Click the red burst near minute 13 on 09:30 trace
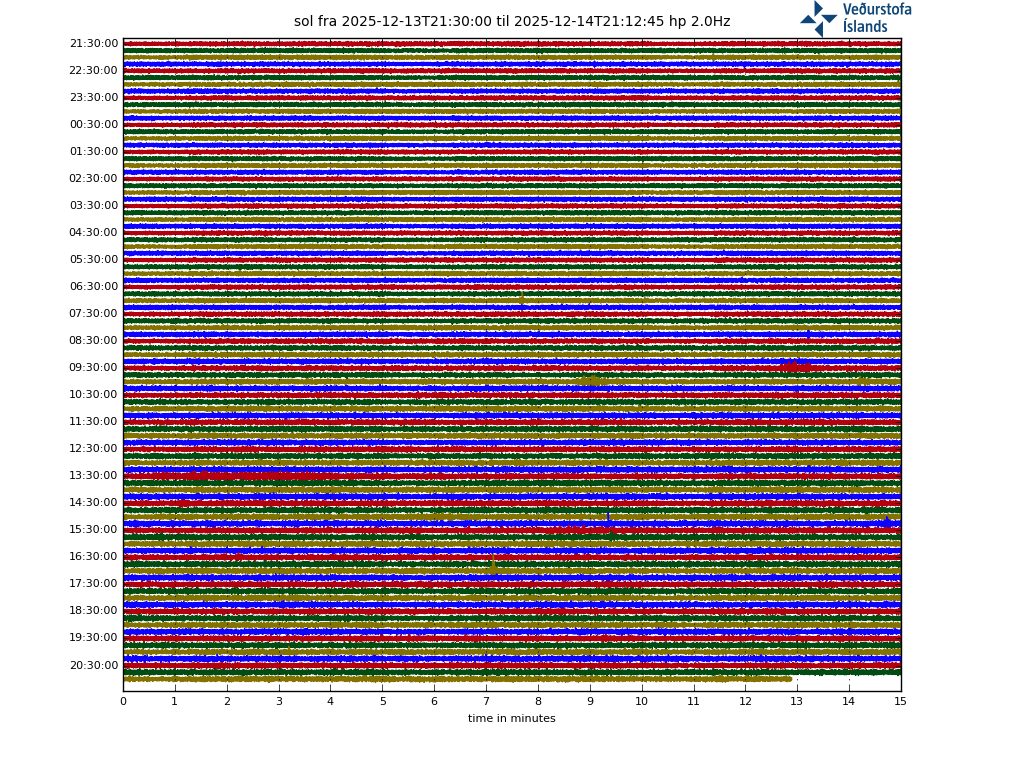The height and width of the screenshot is (768, 1024). (x=795, y=367)
